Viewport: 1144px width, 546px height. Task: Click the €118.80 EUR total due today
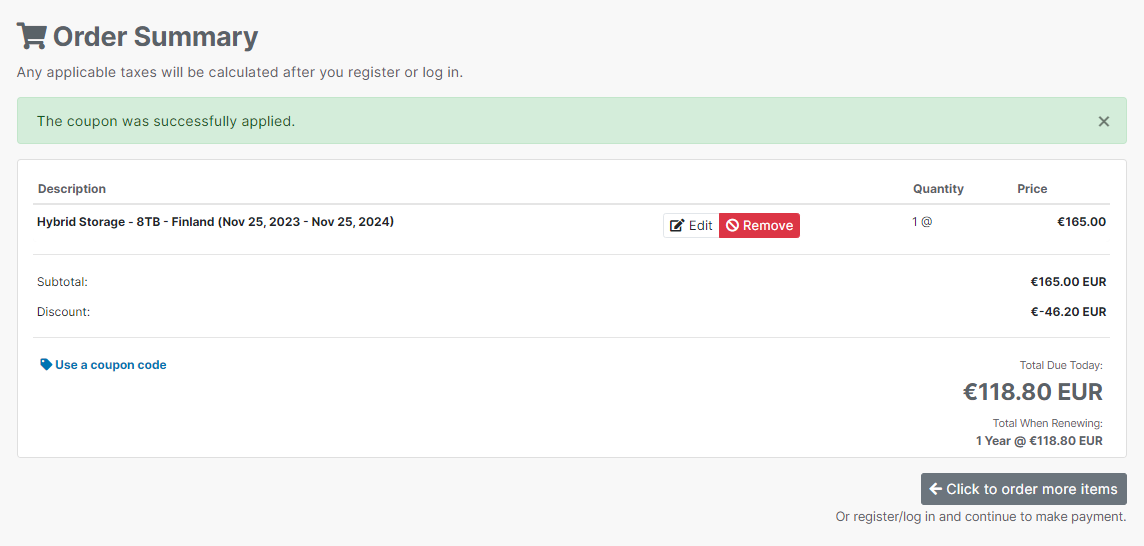(x=1032, y=392)
